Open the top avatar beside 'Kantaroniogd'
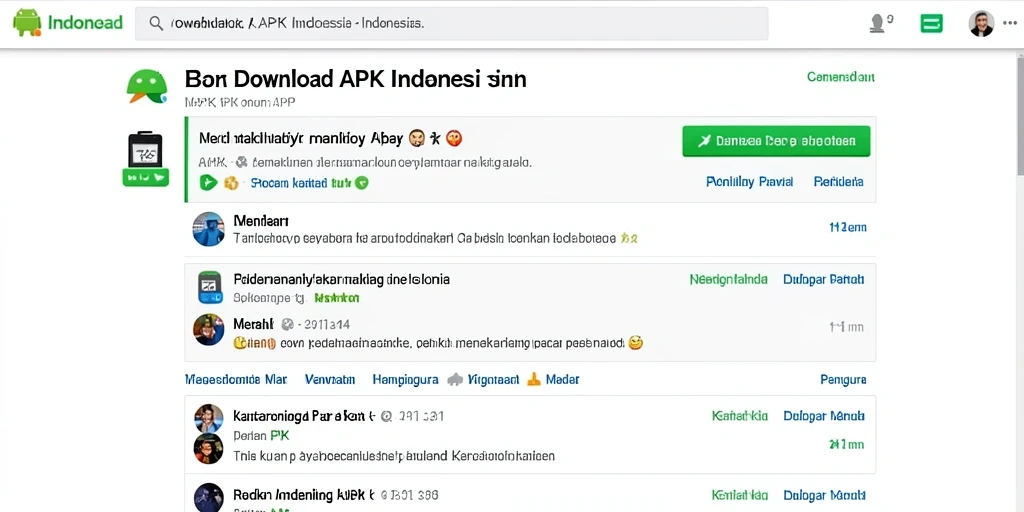This screenshot has width=1024, height=512. tap(208, 418)
